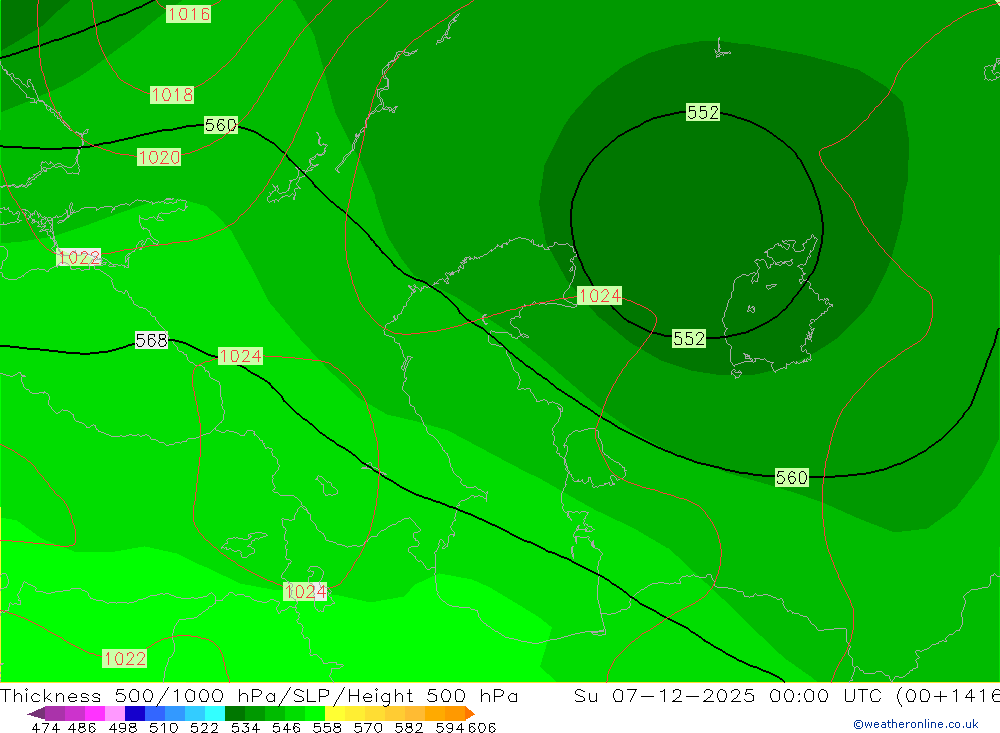The height and width of the screenshot is (733, 1000).
Task: Click the bottommost 1024 isobar label
Action: click(x=305, y=591)
